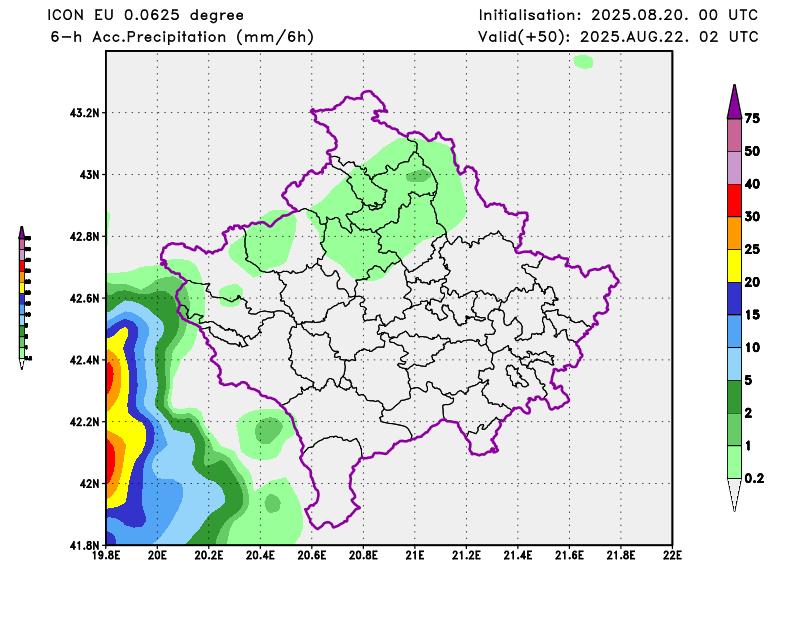Click the colorbar label '30'

pyautogui.click(x=752, y=216)
